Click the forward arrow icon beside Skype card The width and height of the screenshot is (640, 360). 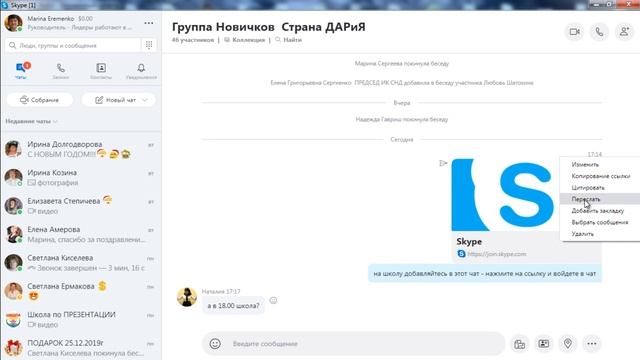coord(443,163)
